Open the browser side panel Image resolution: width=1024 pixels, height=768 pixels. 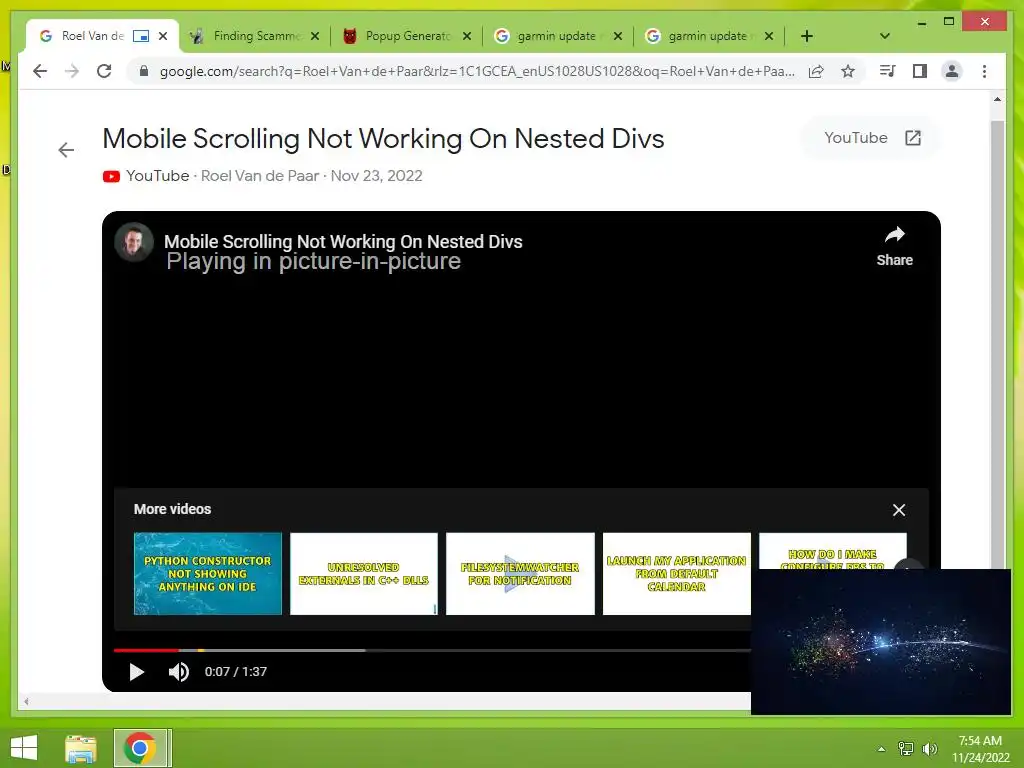click(x=920, y=71)
